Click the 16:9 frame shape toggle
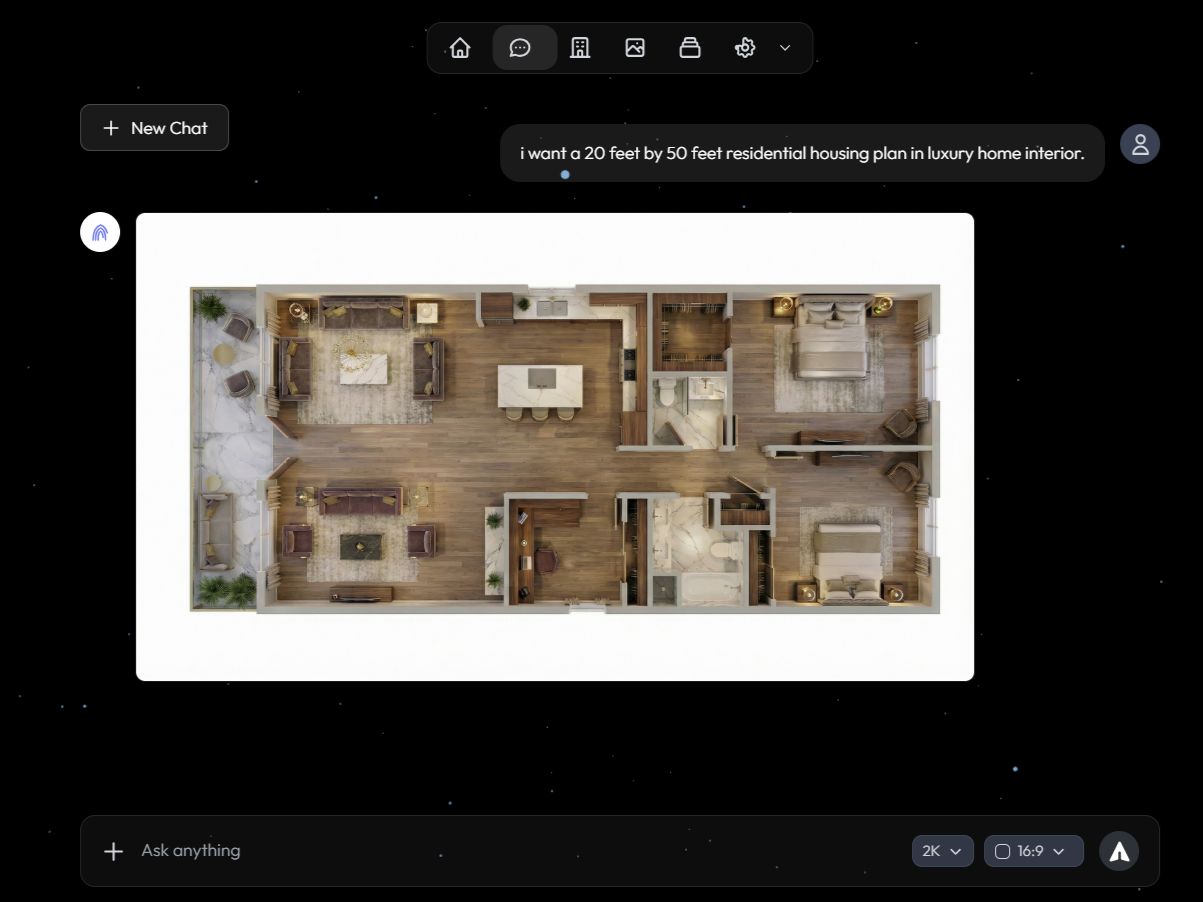This screenshot has width=1203, height=902. click(x=1003, y=851)
